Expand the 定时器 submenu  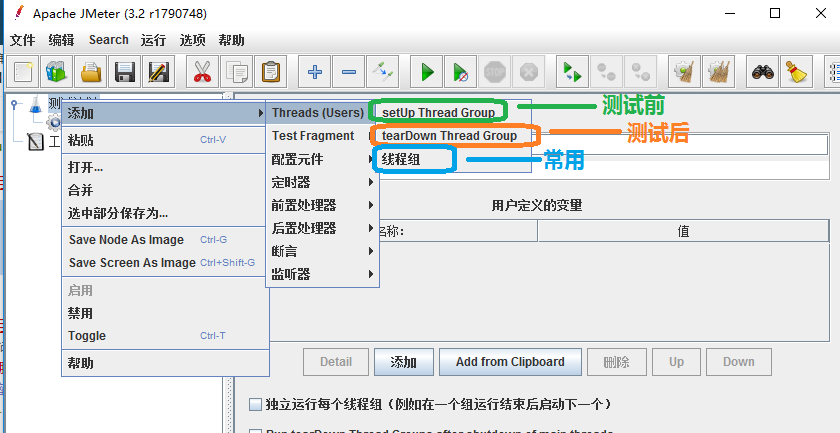tap(322, 183)
